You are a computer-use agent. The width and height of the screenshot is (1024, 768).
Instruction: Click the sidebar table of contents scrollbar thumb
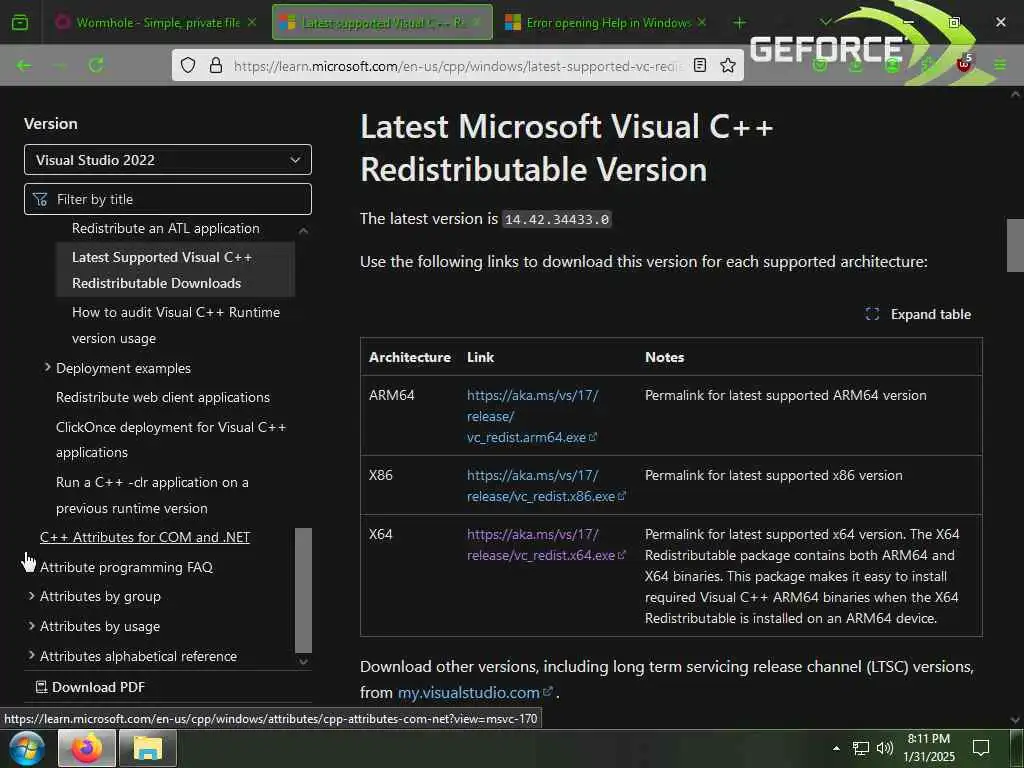click(x=303, y=590)
